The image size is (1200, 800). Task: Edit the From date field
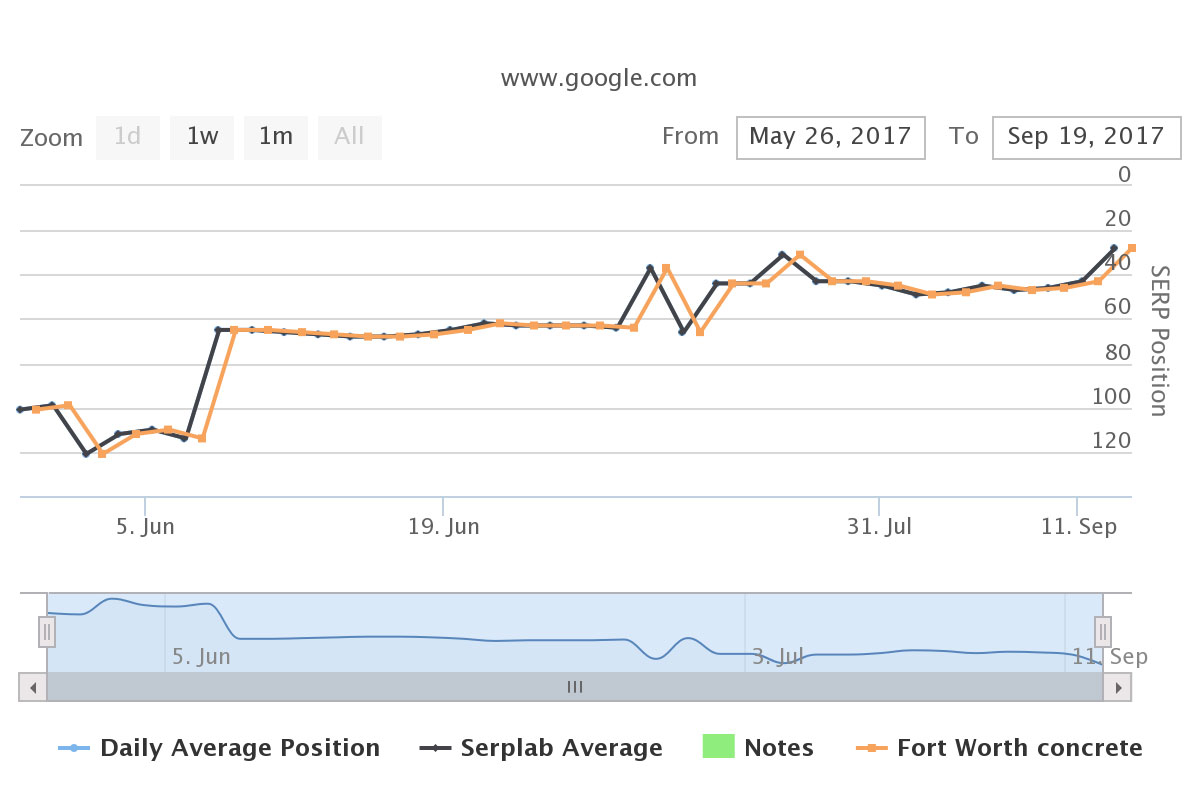tap(830, 137)
